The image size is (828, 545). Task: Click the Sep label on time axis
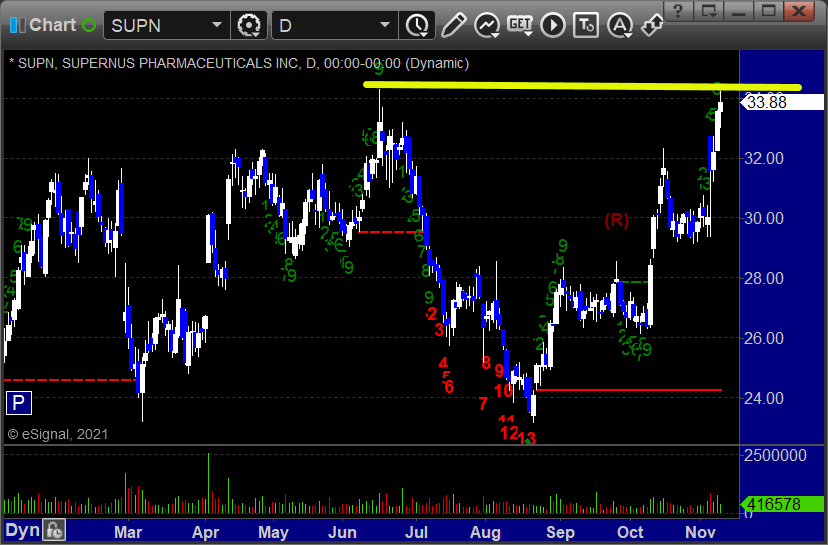560,532
